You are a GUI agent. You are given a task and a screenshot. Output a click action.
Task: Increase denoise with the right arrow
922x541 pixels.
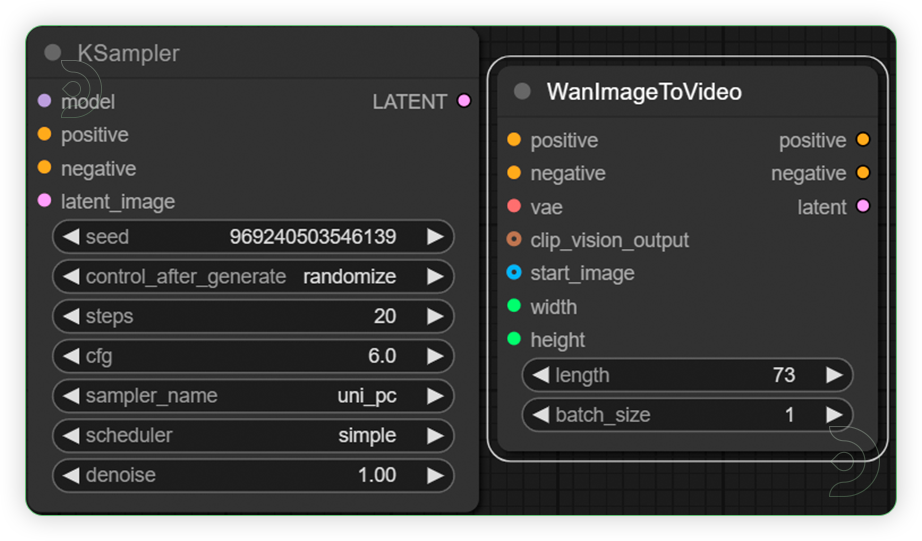pyautogui.click(x=435, y=475)
